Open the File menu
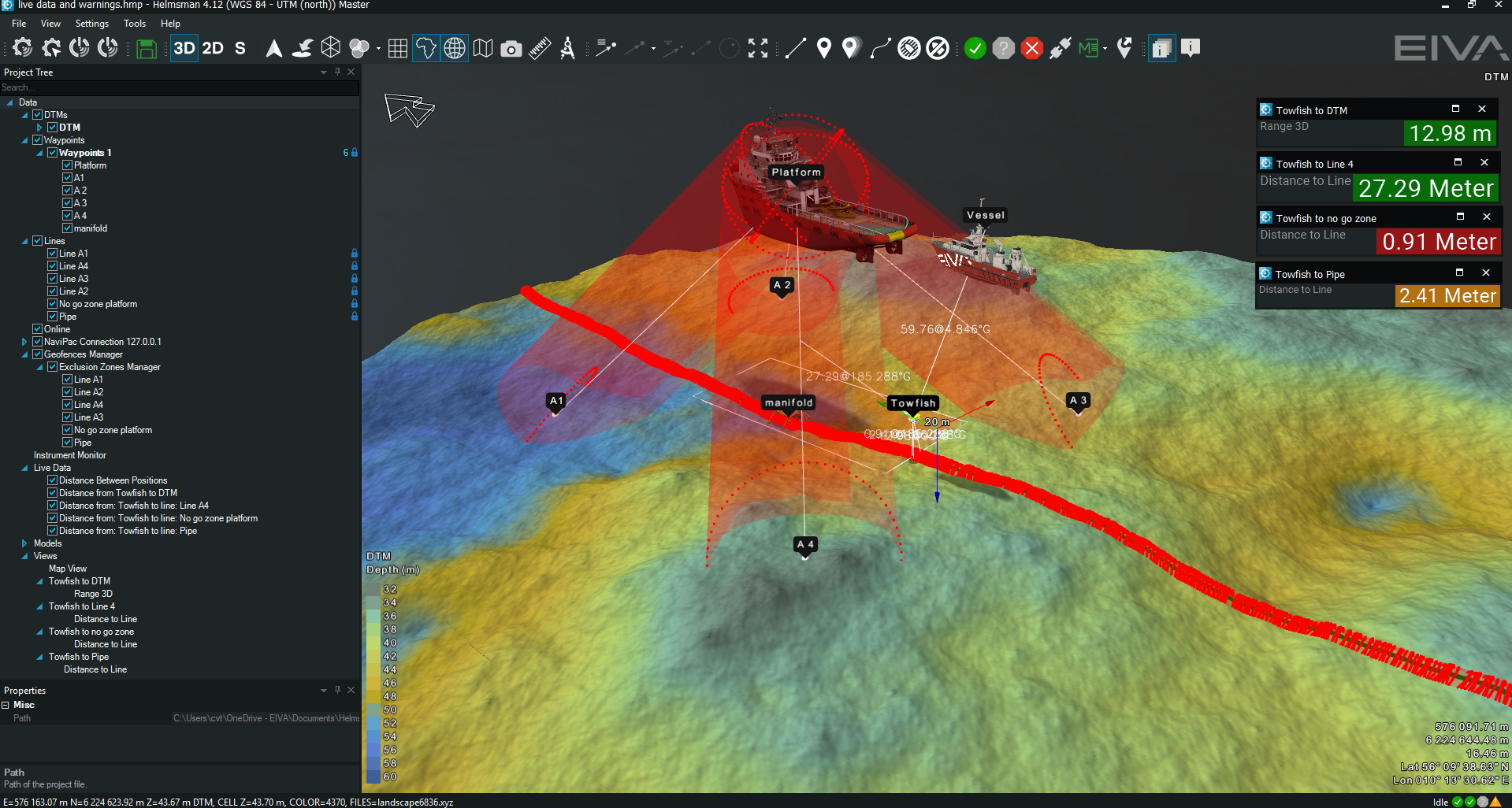 pyautogui.click(x=19, y=24)
